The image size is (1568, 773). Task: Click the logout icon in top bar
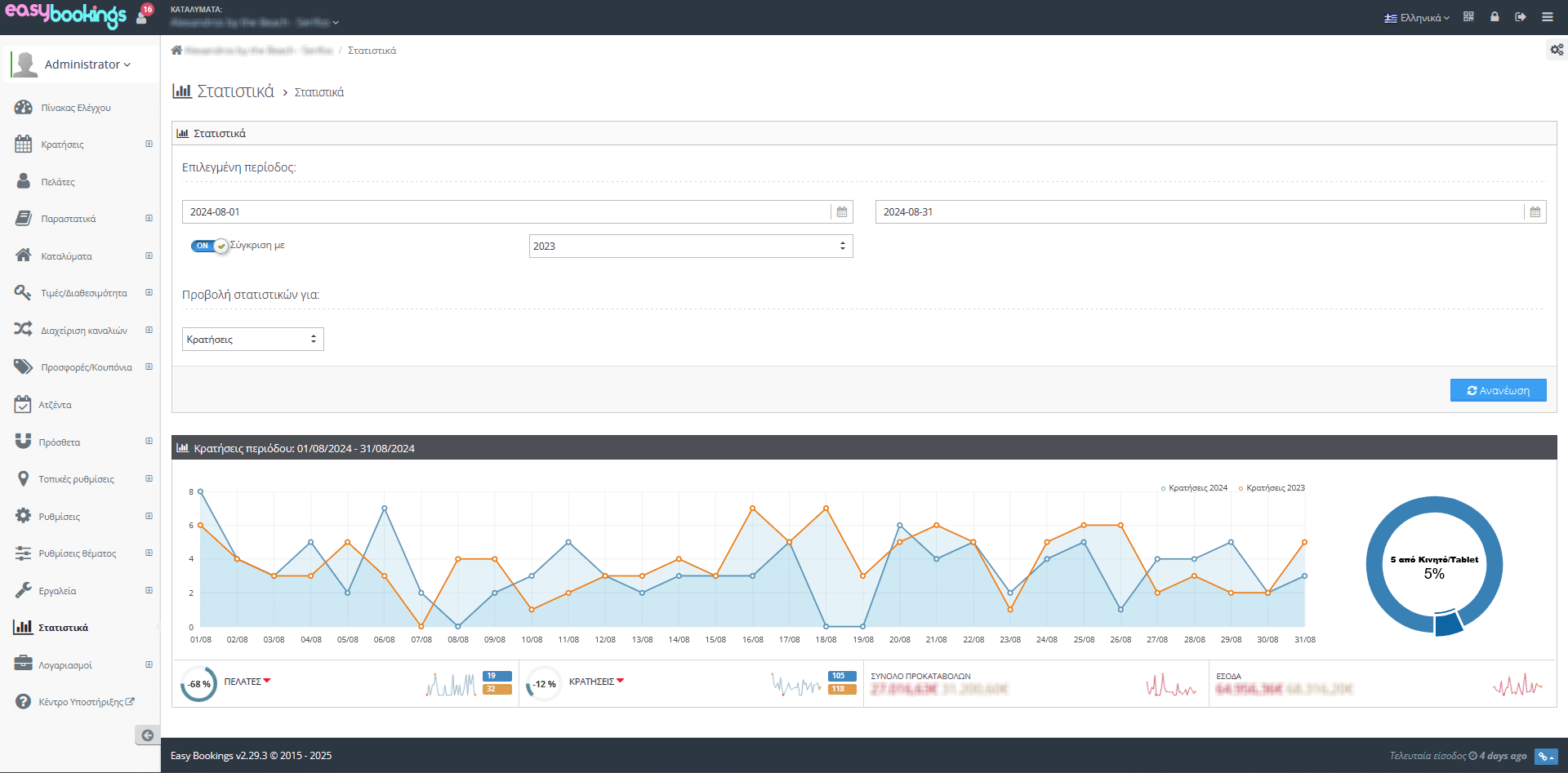(1521, 16)
